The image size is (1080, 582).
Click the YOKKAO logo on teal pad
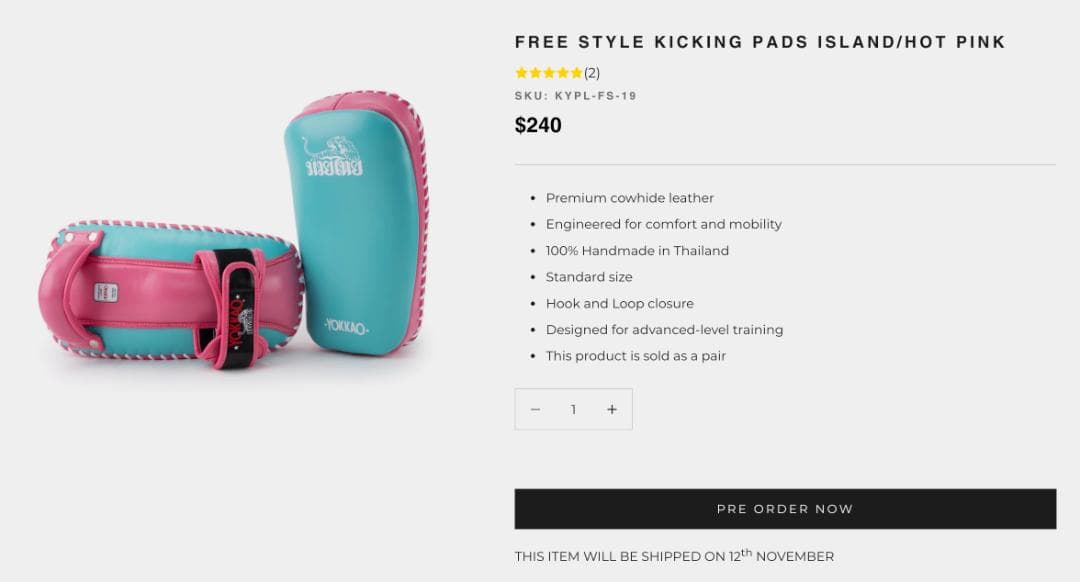346,326
